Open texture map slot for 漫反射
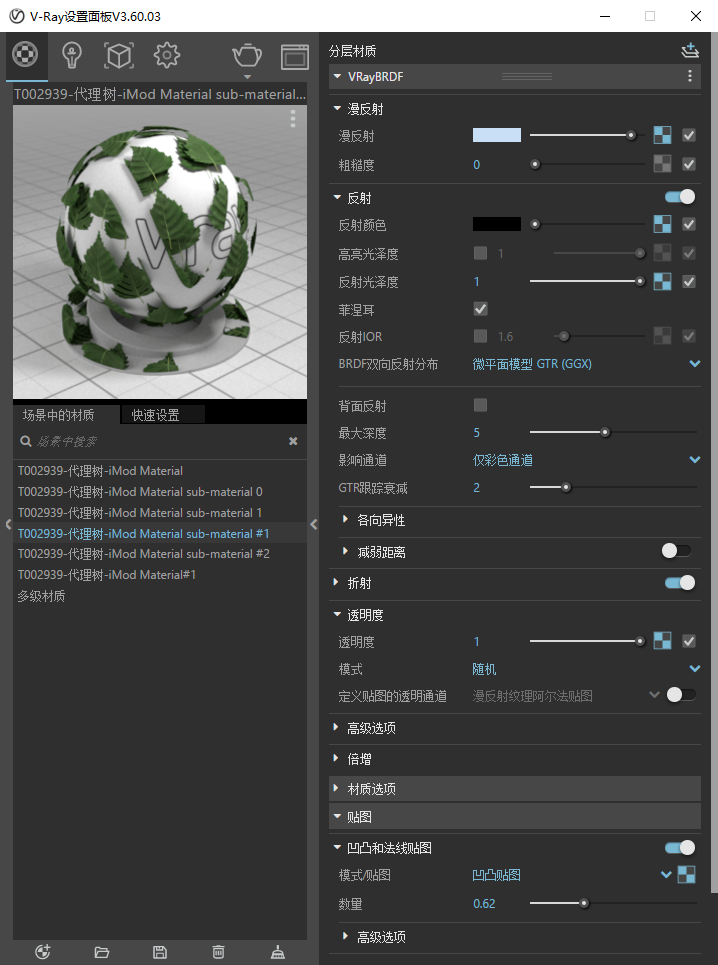718x965 pixels. [663, 135]
